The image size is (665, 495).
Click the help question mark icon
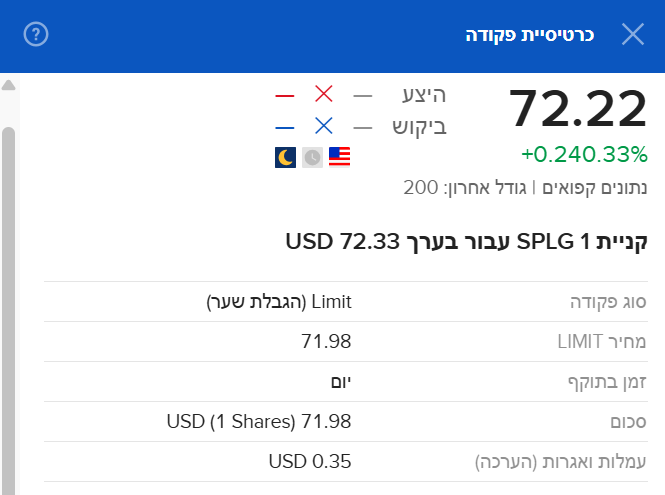(36, 35)
